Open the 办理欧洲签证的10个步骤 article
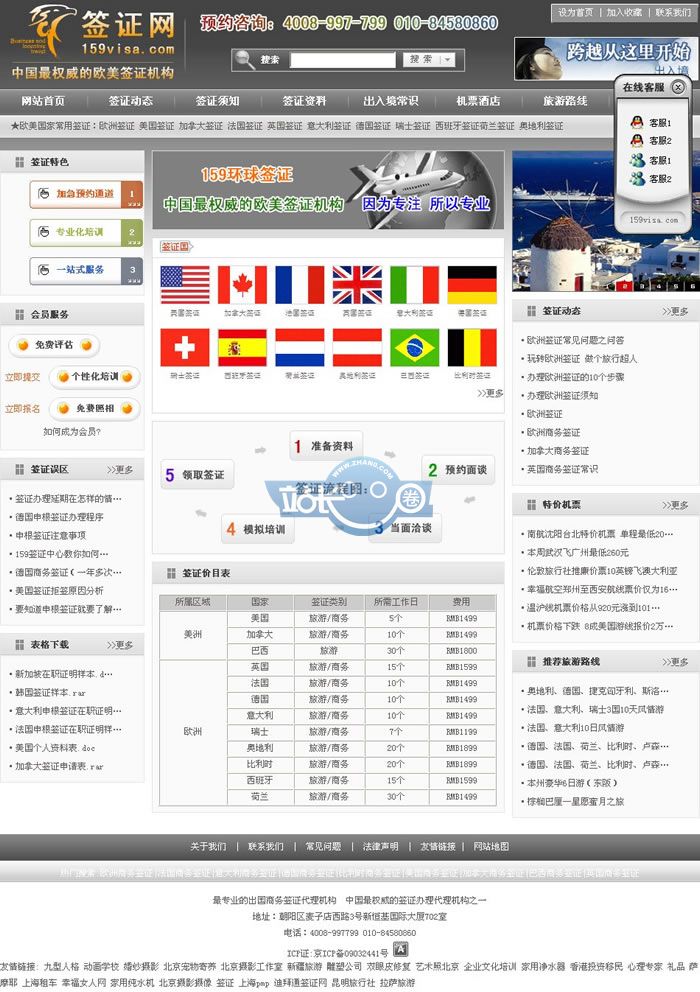The width and height of the screenshot is (700, 992). click(x=575, y=376)
